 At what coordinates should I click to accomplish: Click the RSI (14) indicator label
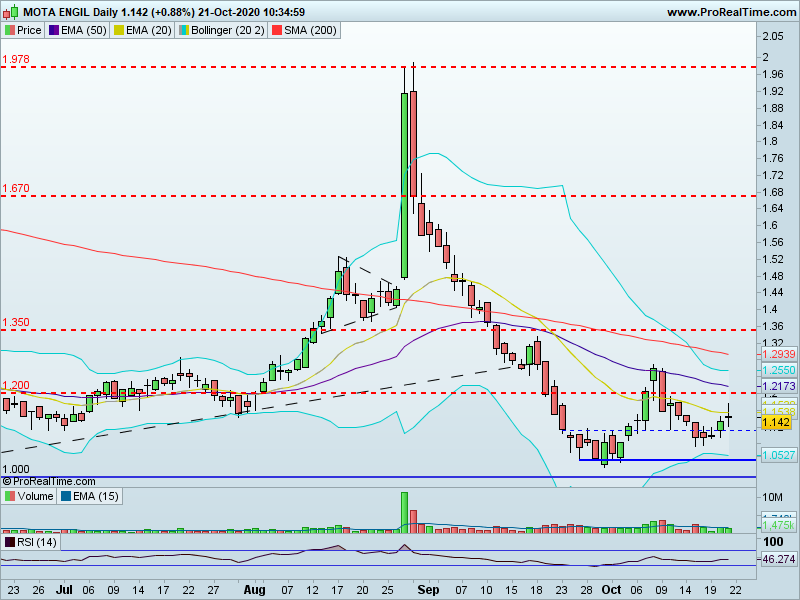(x=31, y=542)
